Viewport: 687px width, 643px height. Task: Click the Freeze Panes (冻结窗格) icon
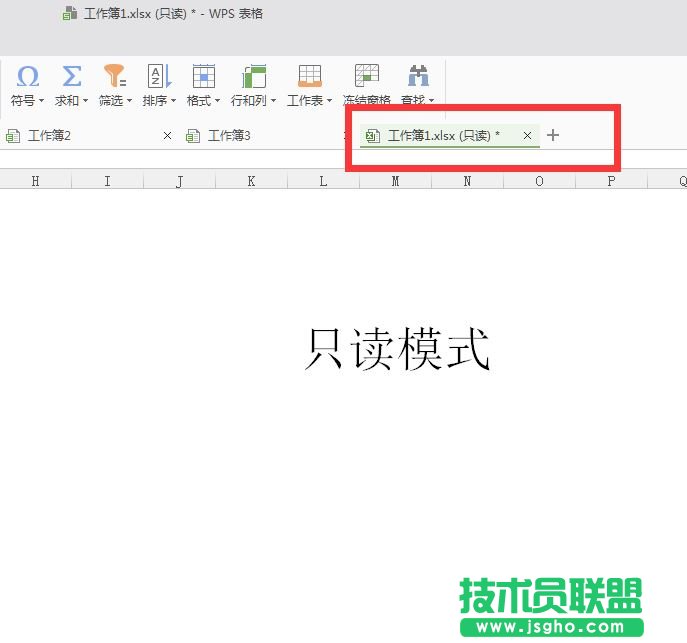367,75
